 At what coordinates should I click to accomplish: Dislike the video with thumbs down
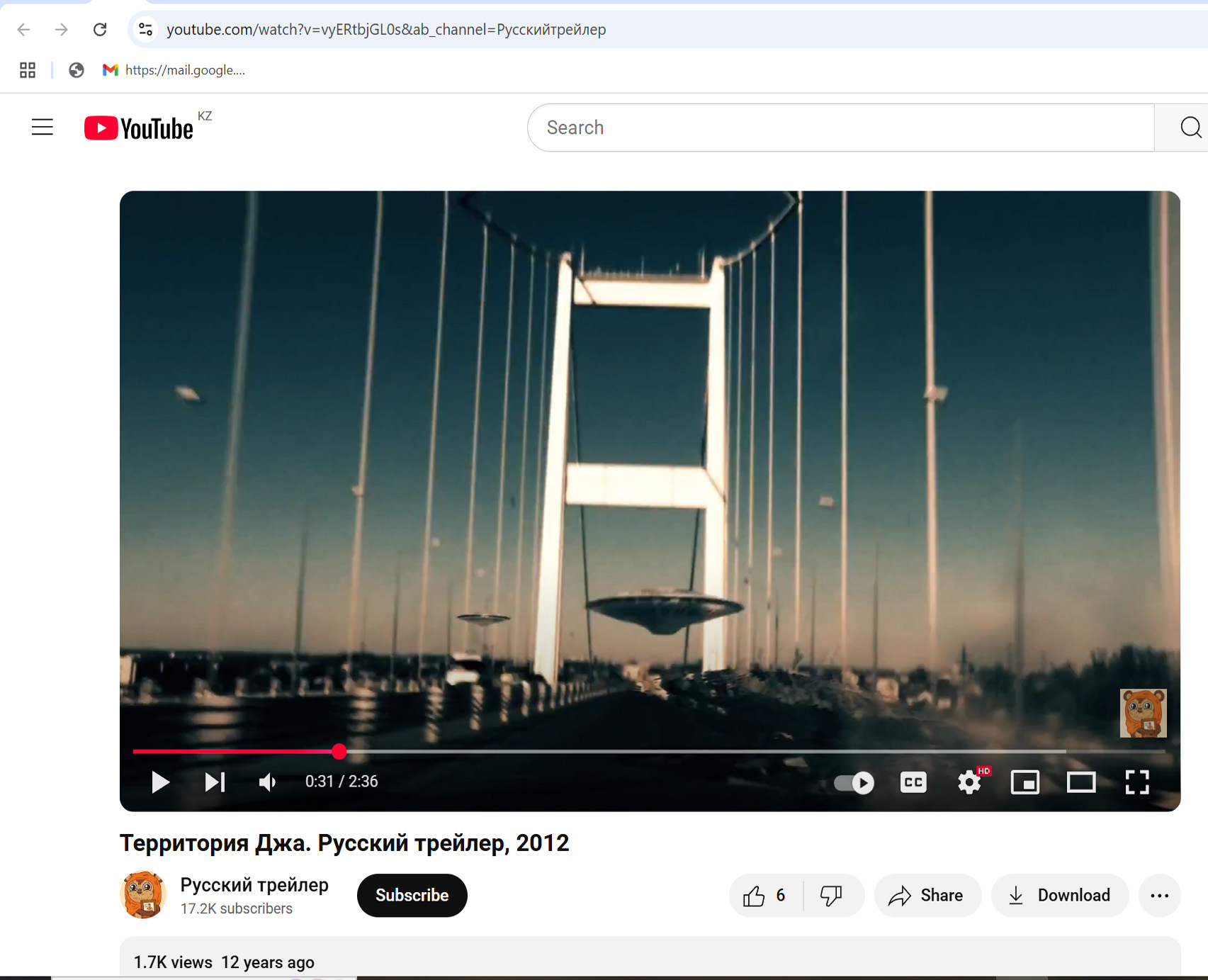coord(832,896)
